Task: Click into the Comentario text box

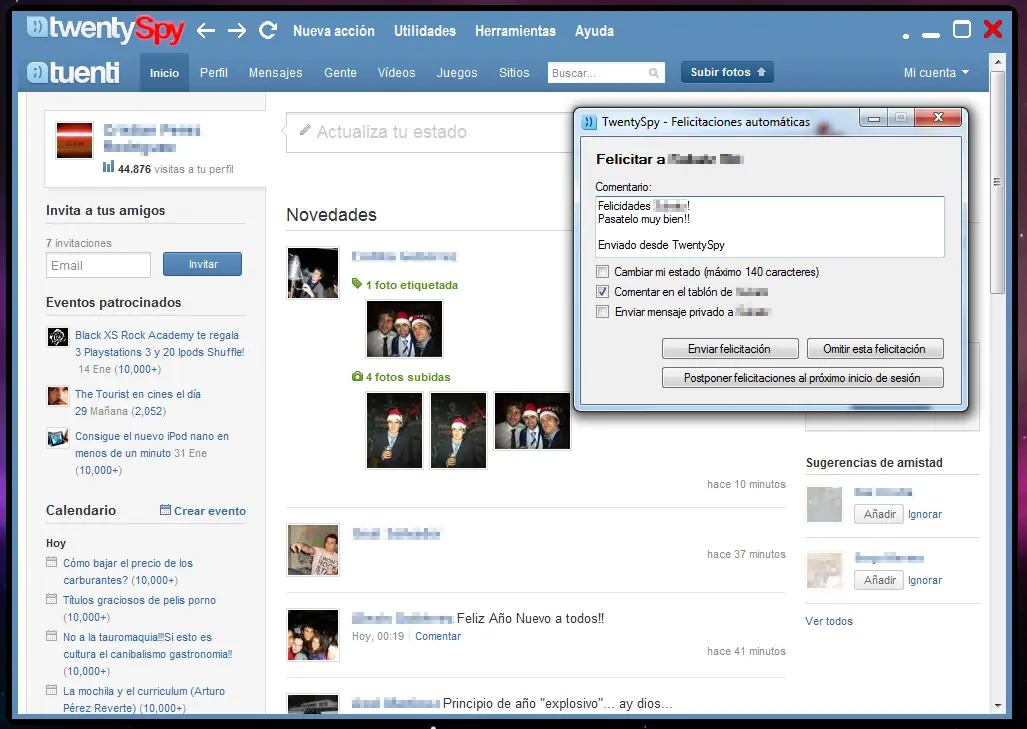Action: [770, 227]
